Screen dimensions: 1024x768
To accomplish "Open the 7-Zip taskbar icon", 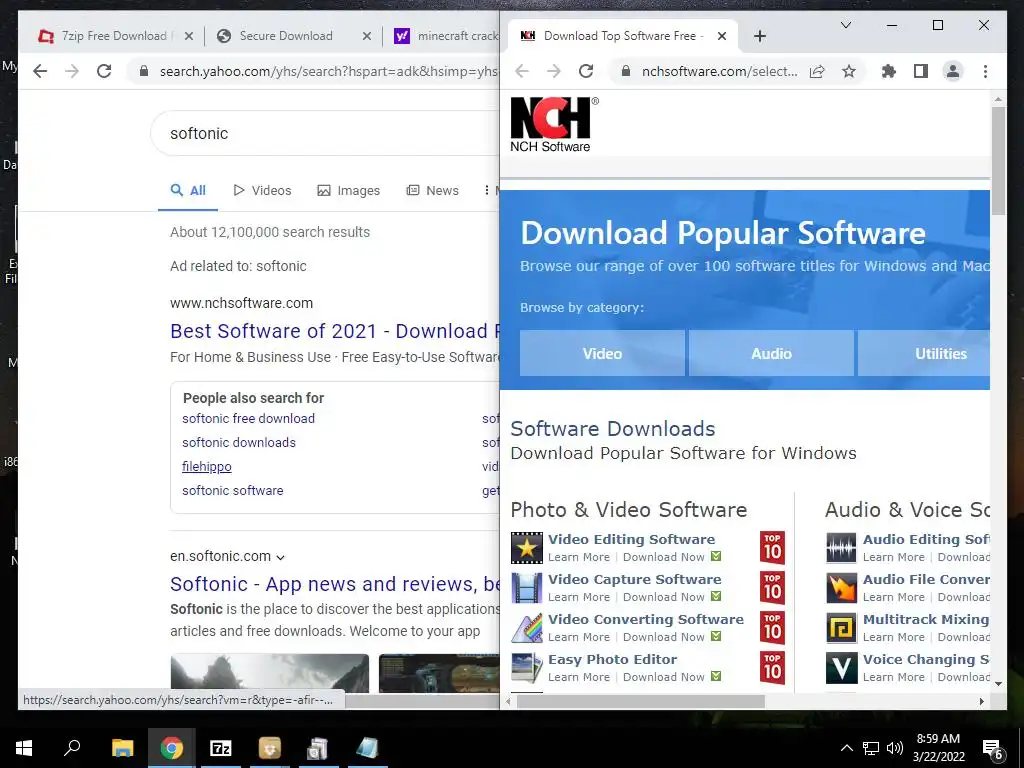I will pos(221,748).
